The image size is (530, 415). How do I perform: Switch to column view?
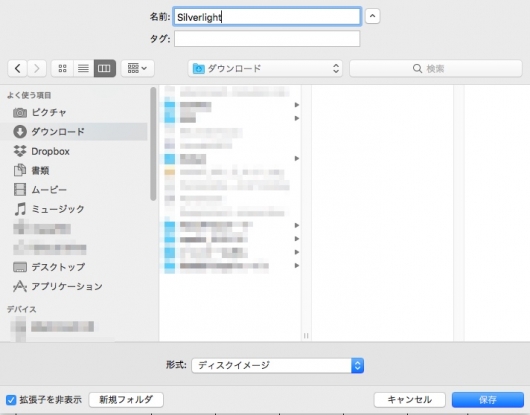pos(104,69)
